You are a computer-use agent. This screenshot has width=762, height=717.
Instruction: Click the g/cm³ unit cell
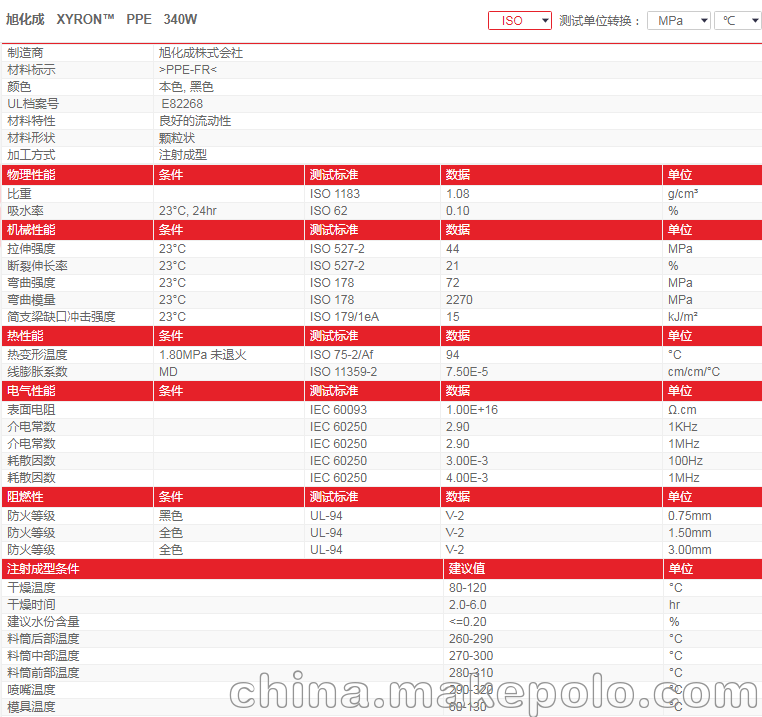coord(683,193)
